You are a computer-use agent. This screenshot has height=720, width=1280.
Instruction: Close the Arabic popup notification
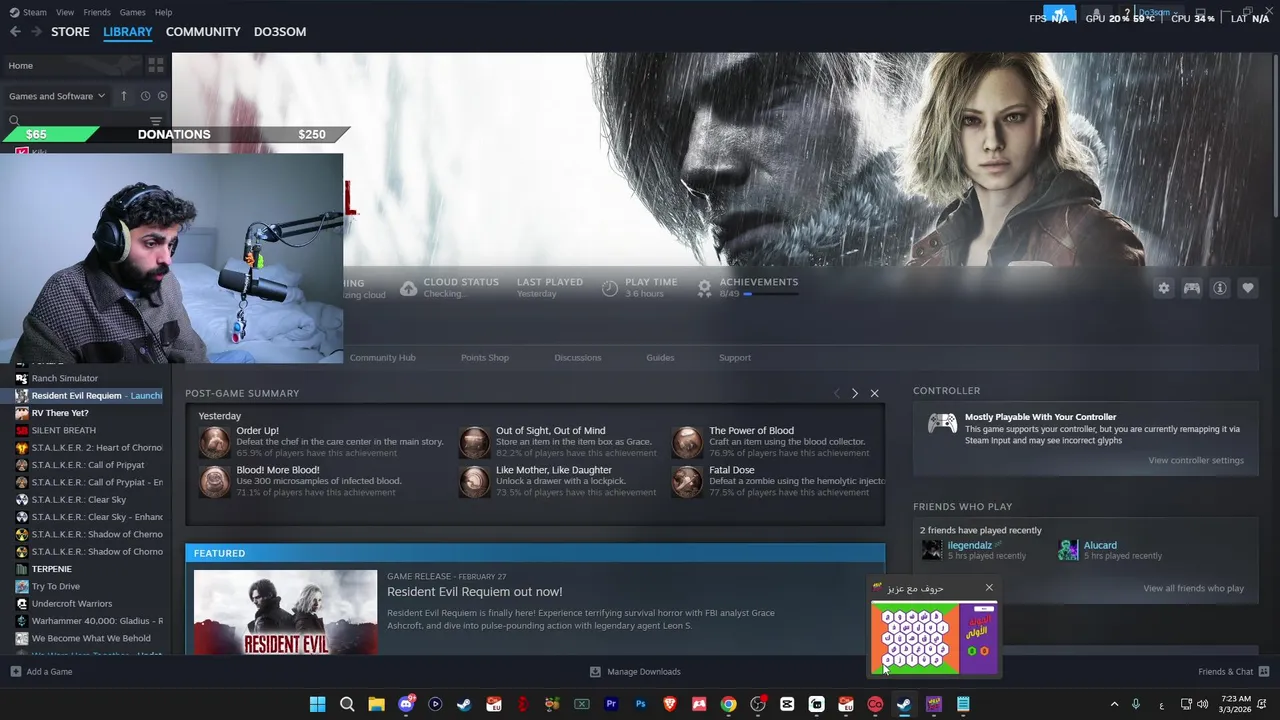pyautogui.click(x=989, y=588)
